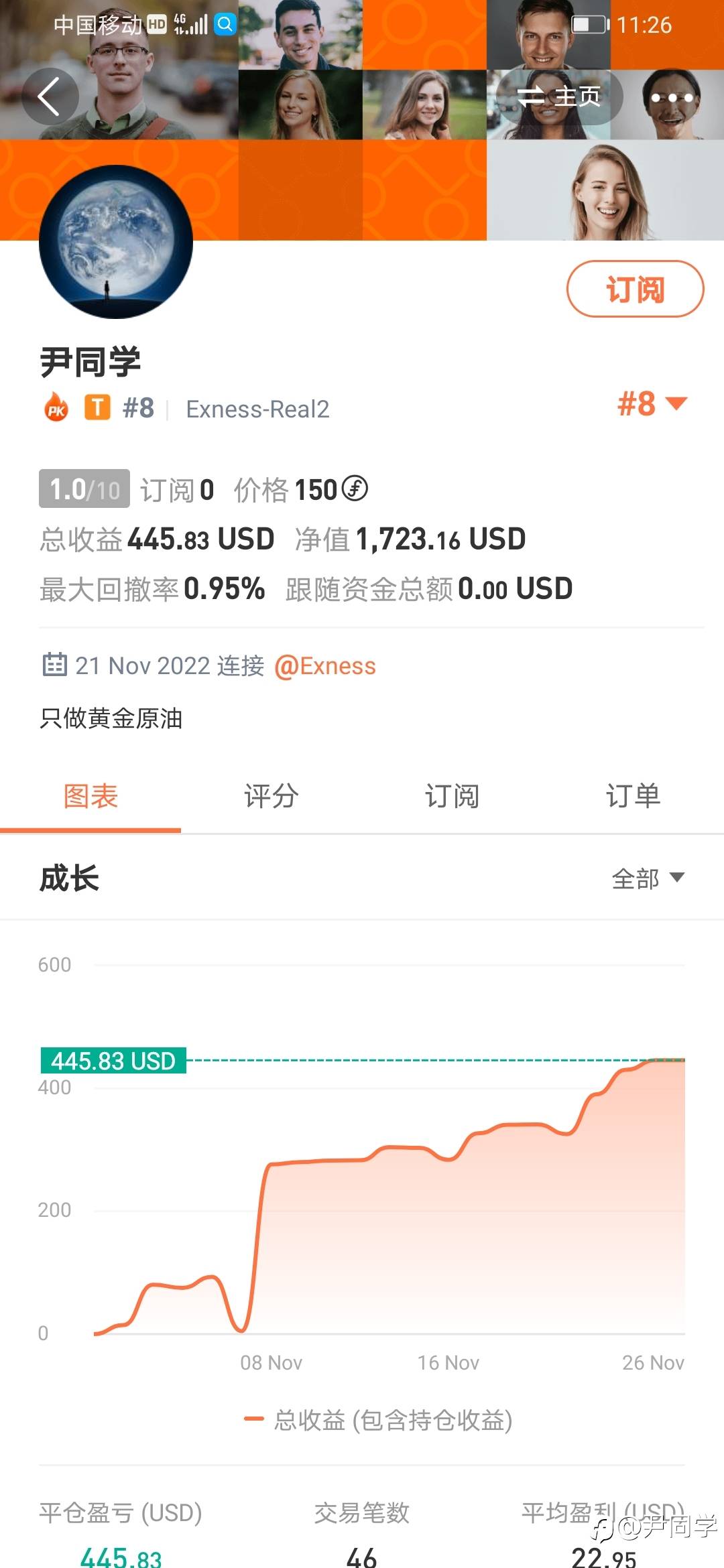
Task: Tap the orange T trader badge
Action: coord(97,407)
